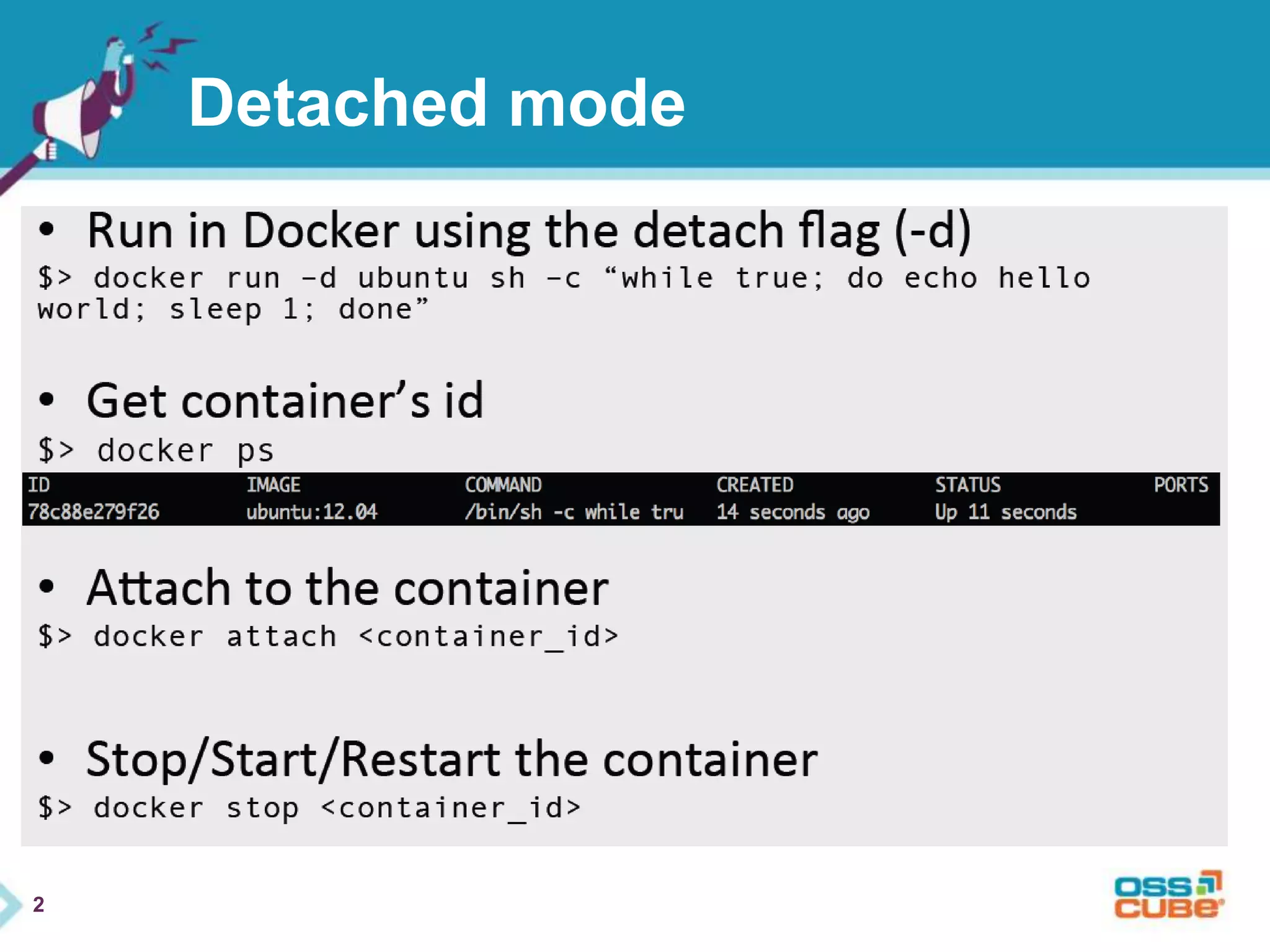This screenshot has width=1270, height=952.
Task: Click the "Detached mode" slide title
Action: (x=437, y=103)
